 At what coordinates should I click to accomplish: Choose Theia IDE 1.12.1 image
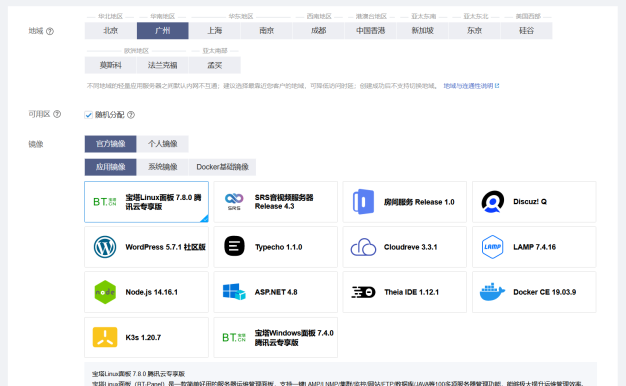point(404,292)
